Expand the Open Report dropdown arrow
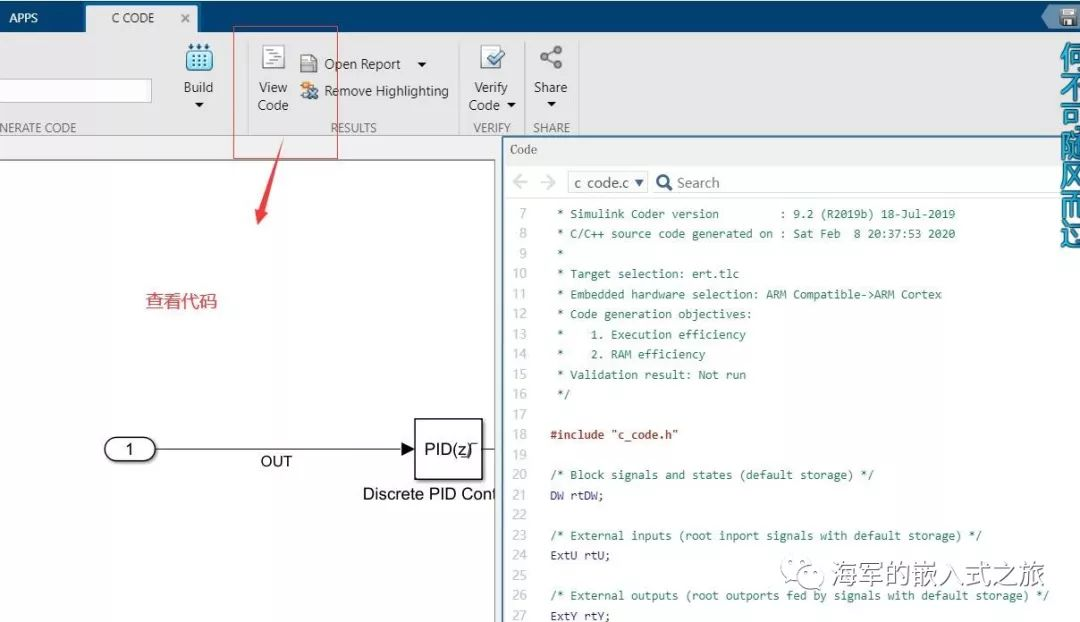This screenshot has height=622, width=1080. [x=423, y=63]
